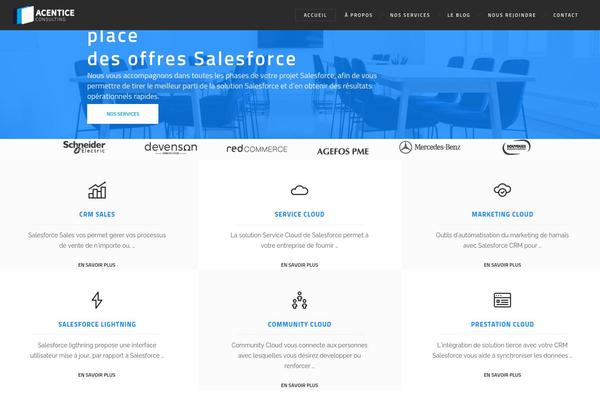Open the Marketing Cloud heading link
This screenshot has height=400, width=600.
[502, 214]
